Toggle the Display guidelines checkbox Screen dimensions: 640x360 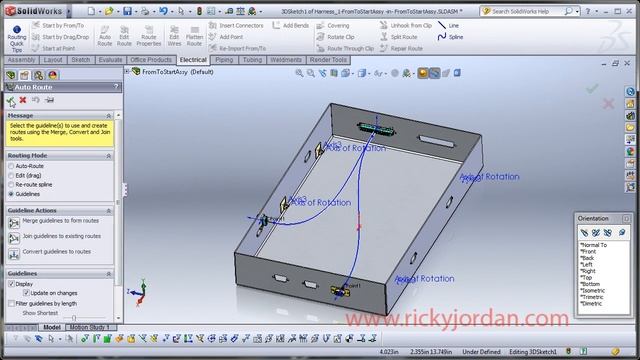pos(11,284)
